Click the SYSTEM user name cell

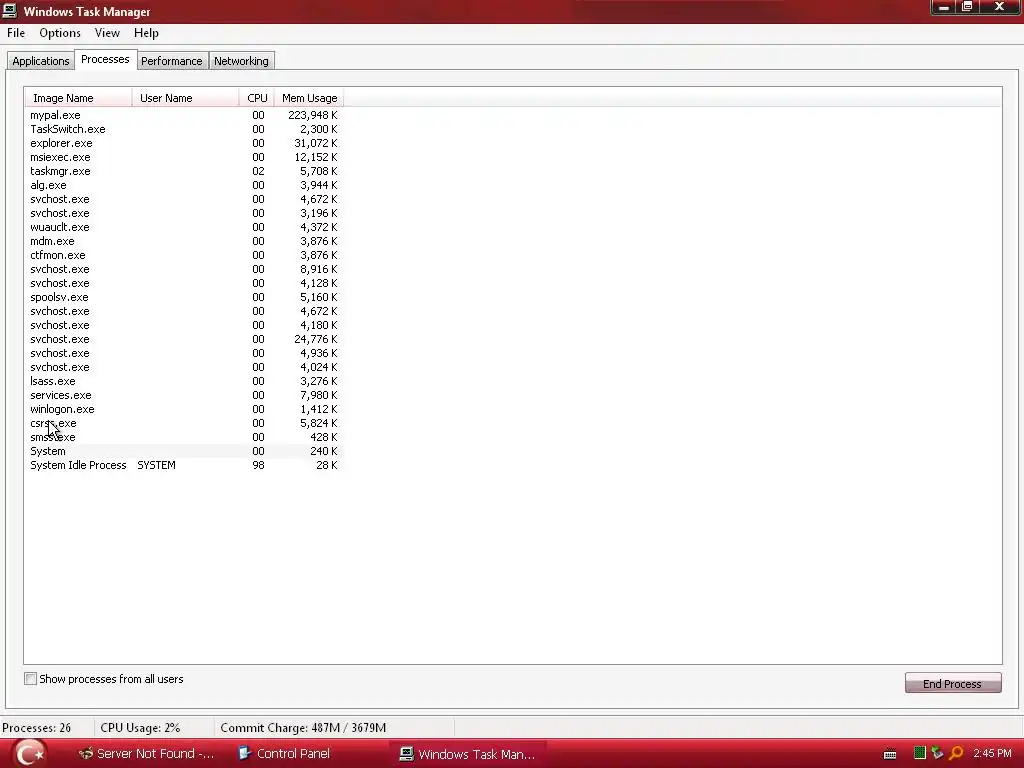[x=156, y=466]
